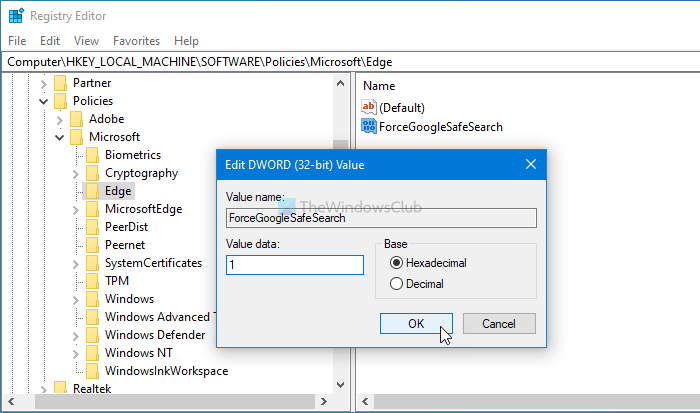Select the (Default) value name
This screenshot has width=700, height=413.
(402, 108)
